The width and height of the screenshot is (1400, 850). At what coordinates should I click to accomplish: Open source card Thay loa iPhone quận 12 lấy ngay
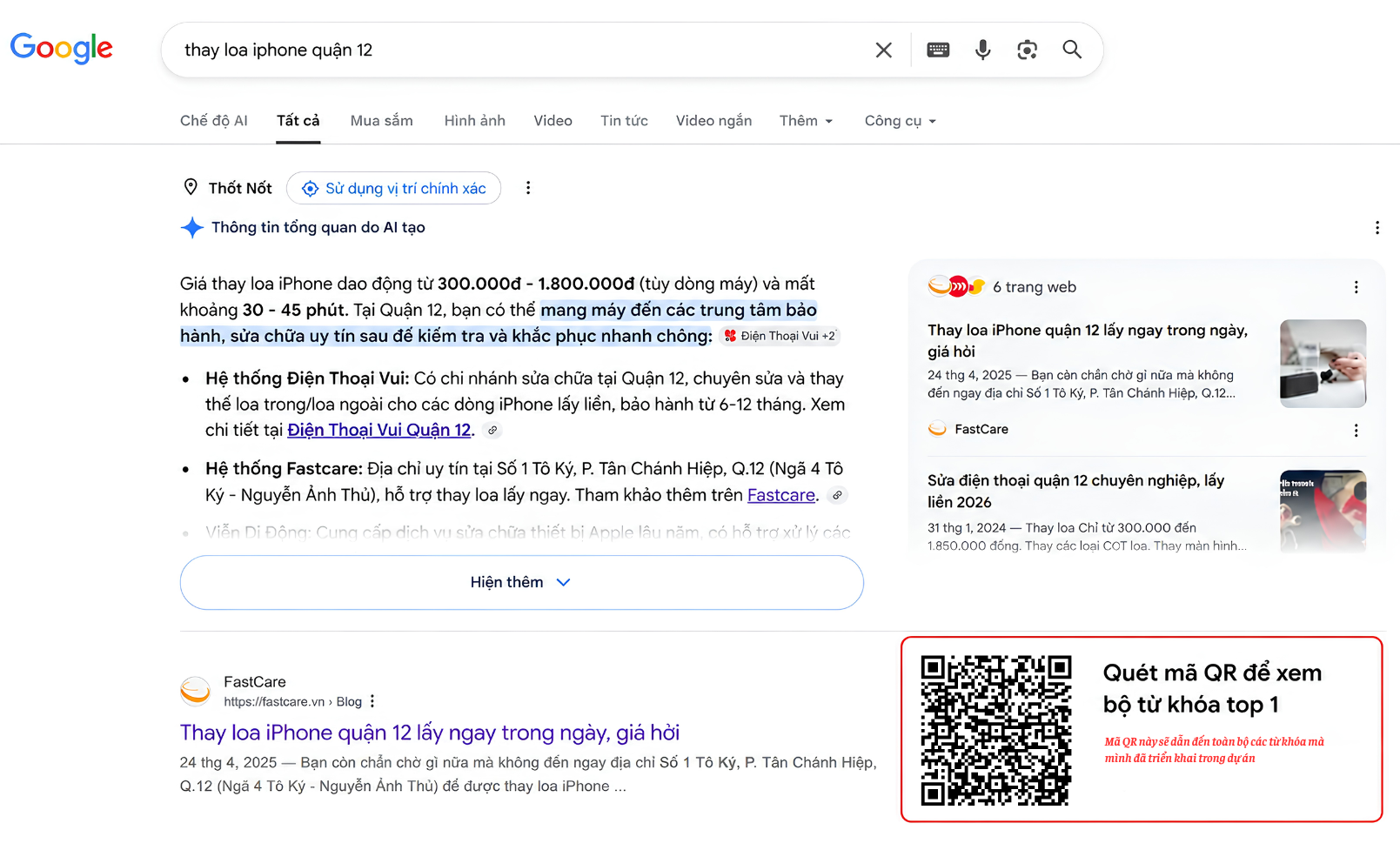pos(1088,341)
